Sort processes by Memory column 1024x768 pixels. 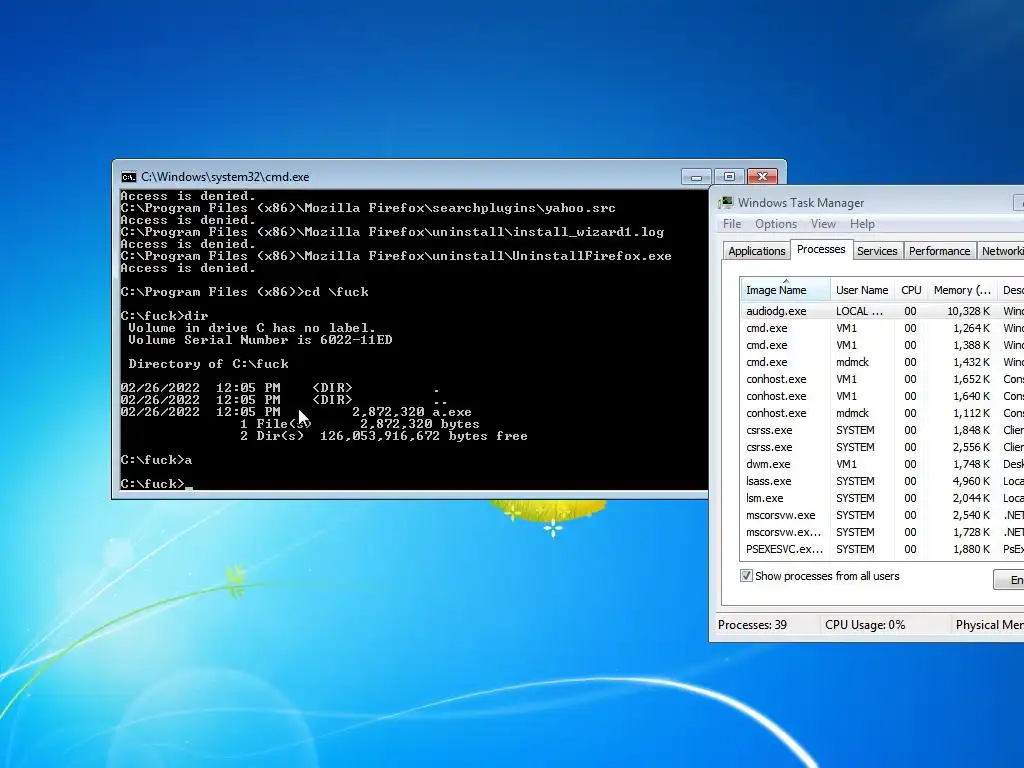(x=962, y=290)
